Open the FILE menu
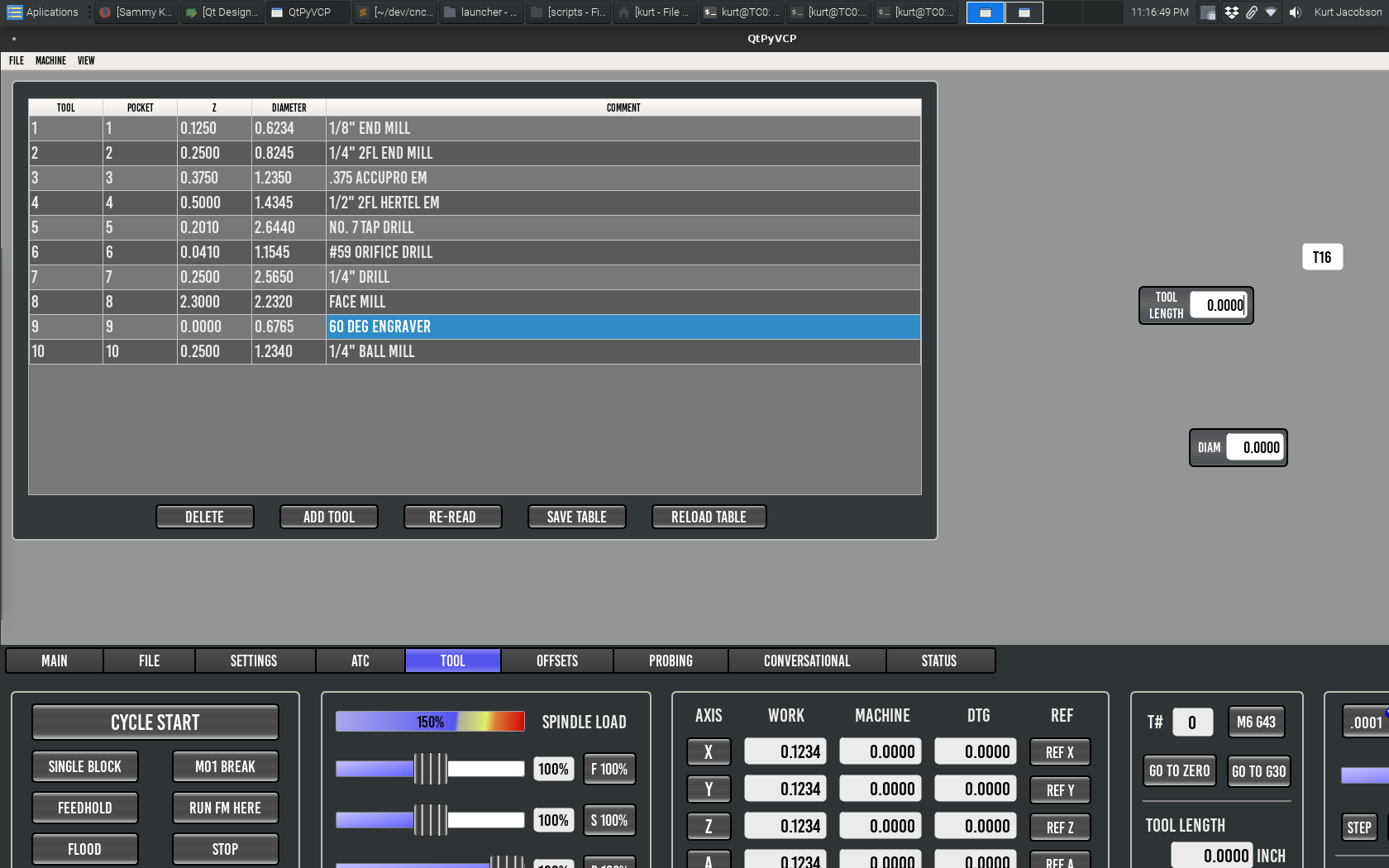This screenshot has height=868, width=1389. pyautogui.click(x=17, y=60)
